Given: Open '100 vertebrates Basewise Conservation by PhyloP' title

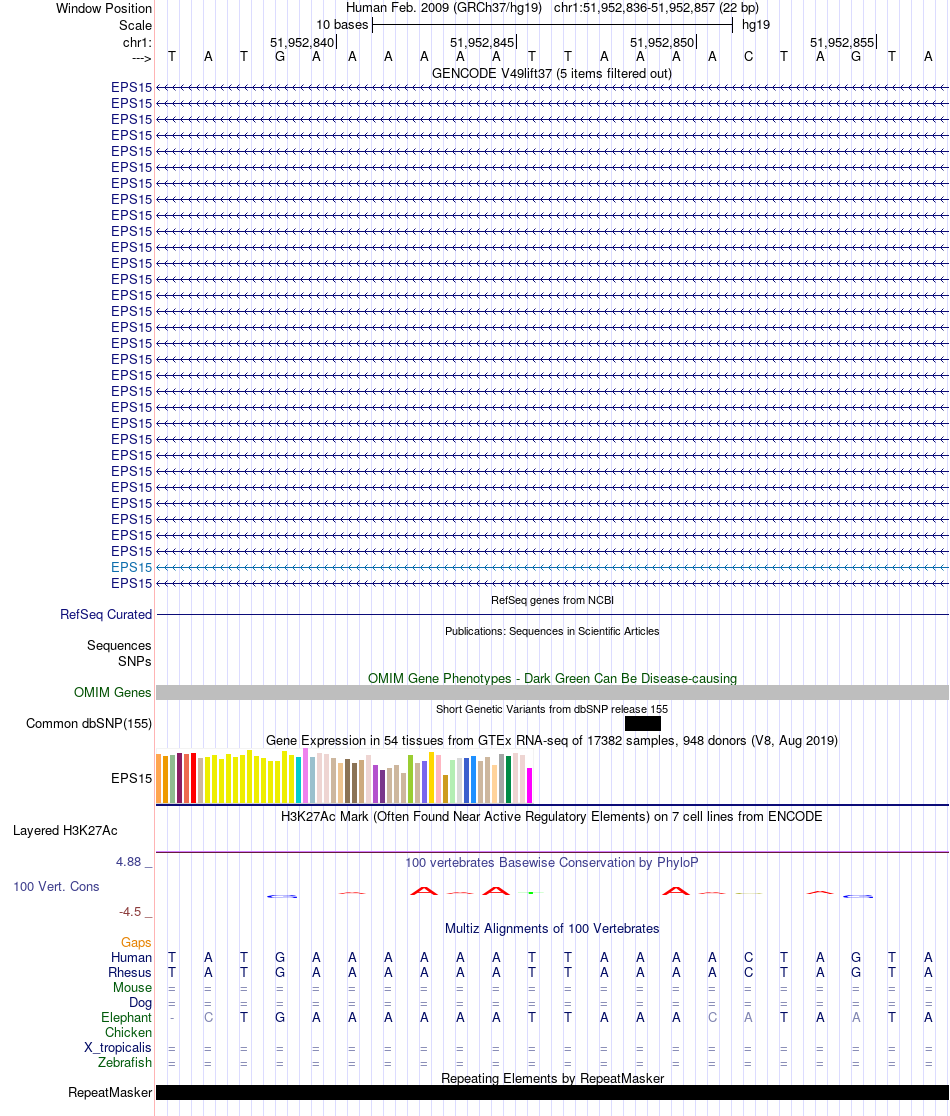Looking at the screenshot, I should [x=552, y=863].
